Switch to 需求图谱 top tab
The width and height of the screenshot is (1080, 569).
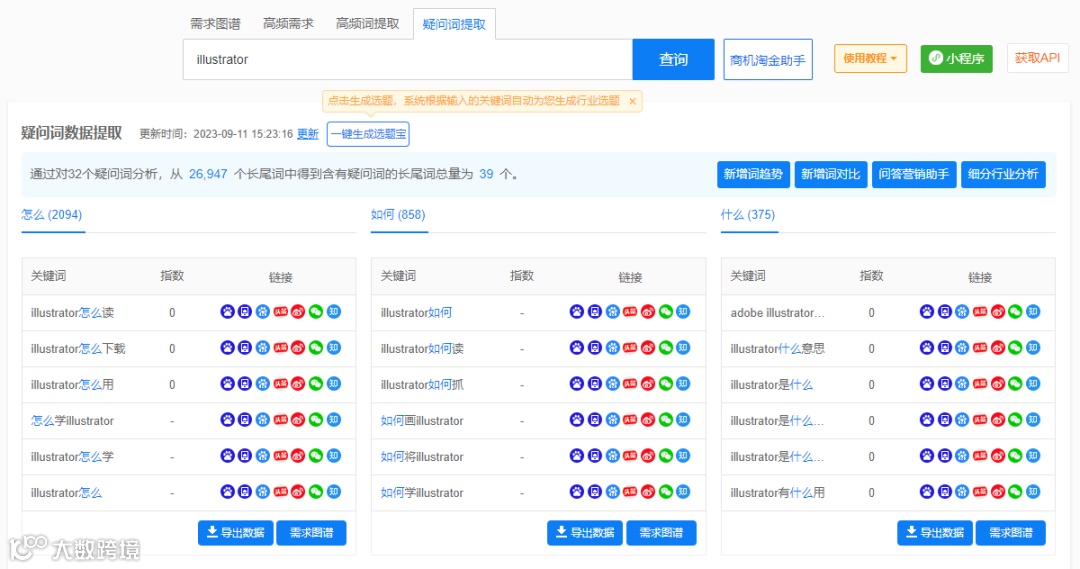click(215, 23)
